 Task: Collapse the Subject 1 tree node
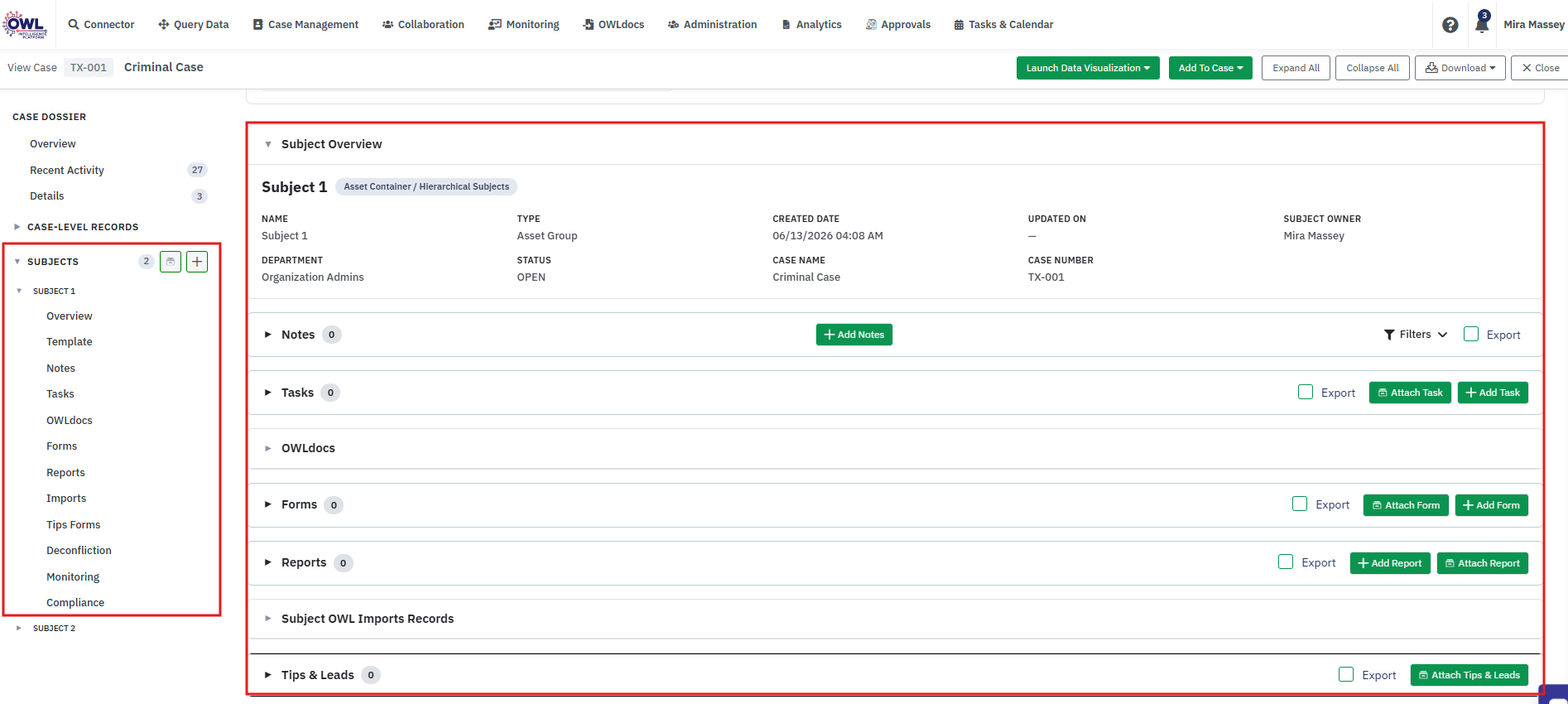click(x=19, y=291)
